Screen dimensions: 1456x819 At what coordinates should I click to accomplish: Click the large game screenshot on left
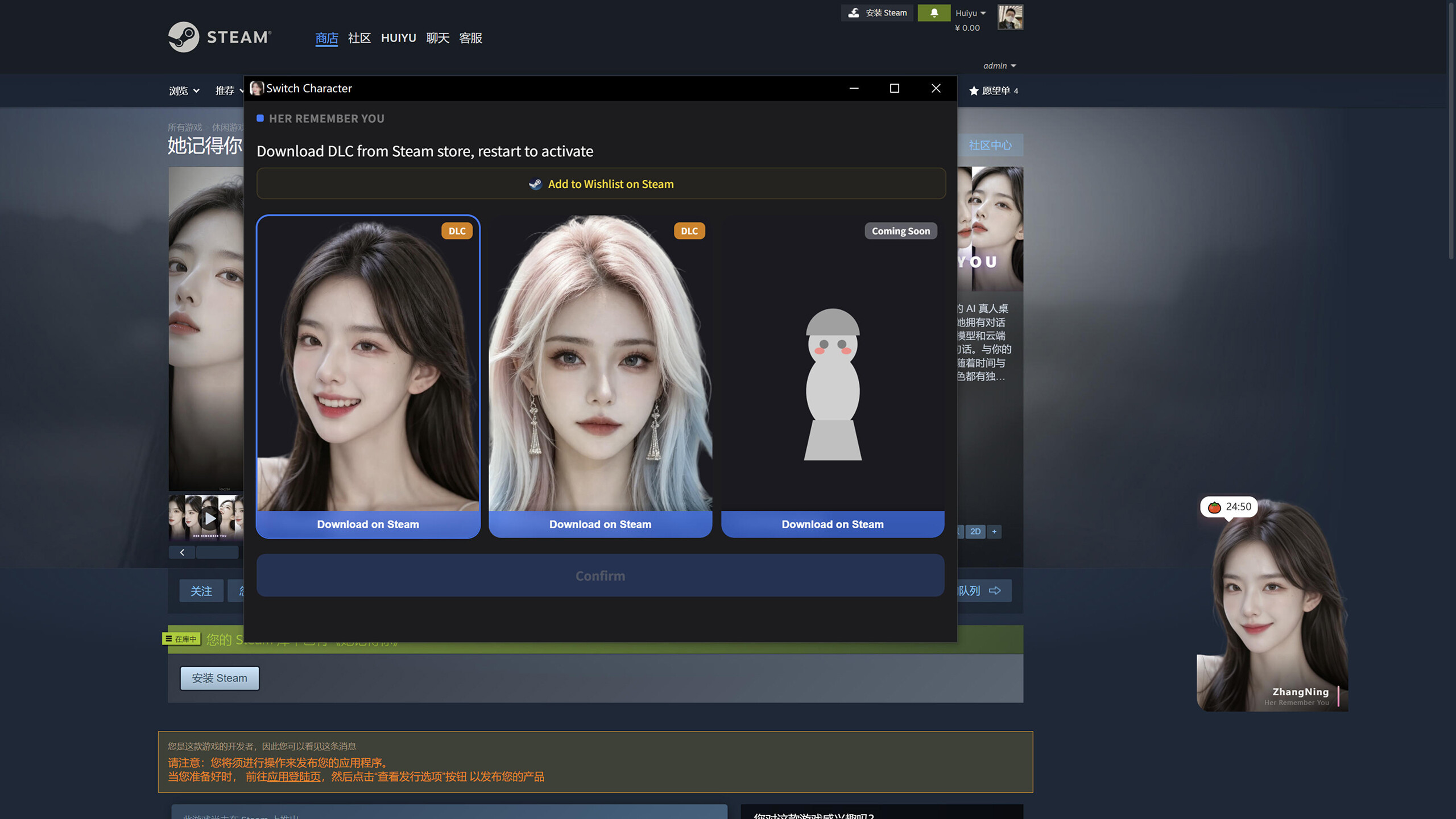(206, 329)
